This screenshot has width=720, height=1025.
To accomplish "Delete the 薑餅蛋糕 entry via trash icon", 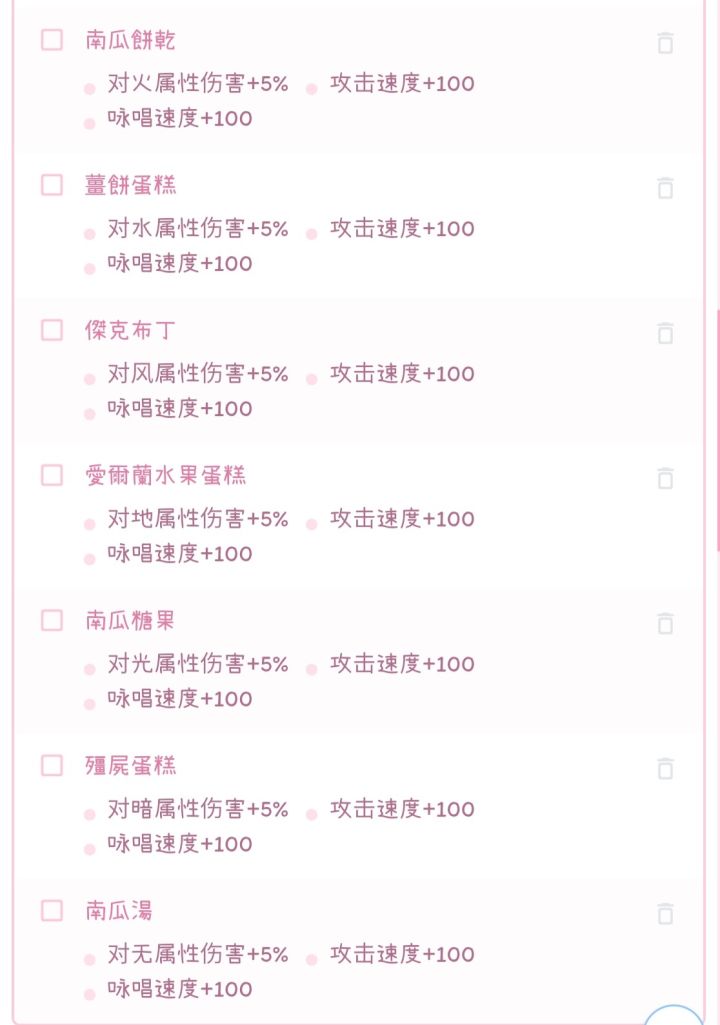I will [665, 187].
